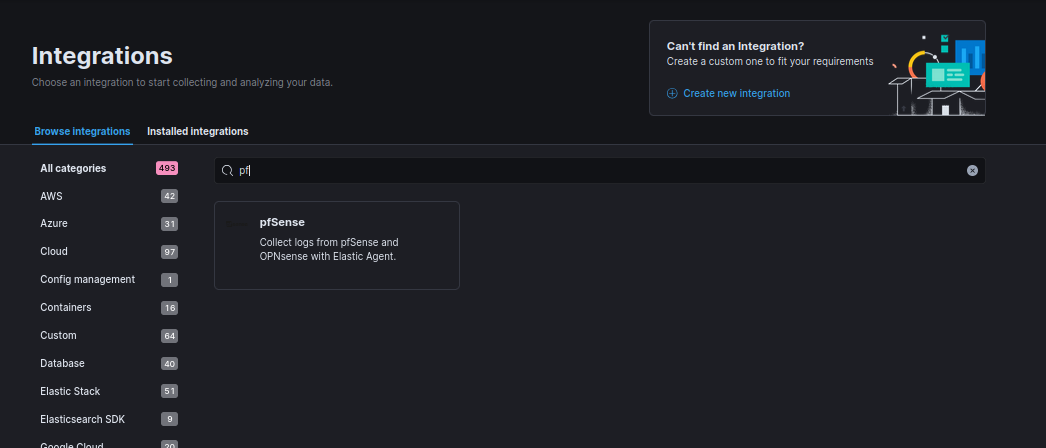The image size is (1046, 448).
Task: Select the Database category
Action: pos(62,364)
